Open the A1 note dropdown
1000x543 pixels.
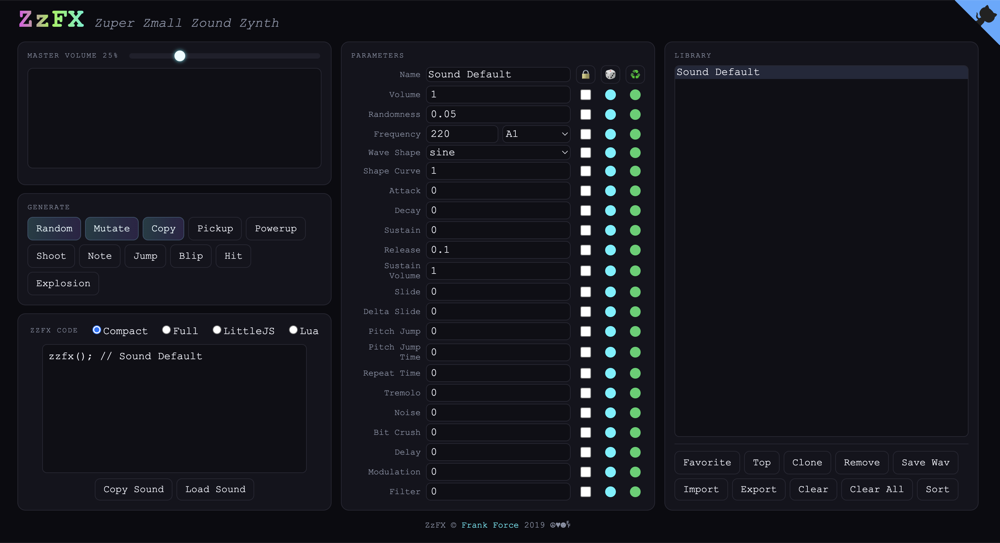pos(536,134)
